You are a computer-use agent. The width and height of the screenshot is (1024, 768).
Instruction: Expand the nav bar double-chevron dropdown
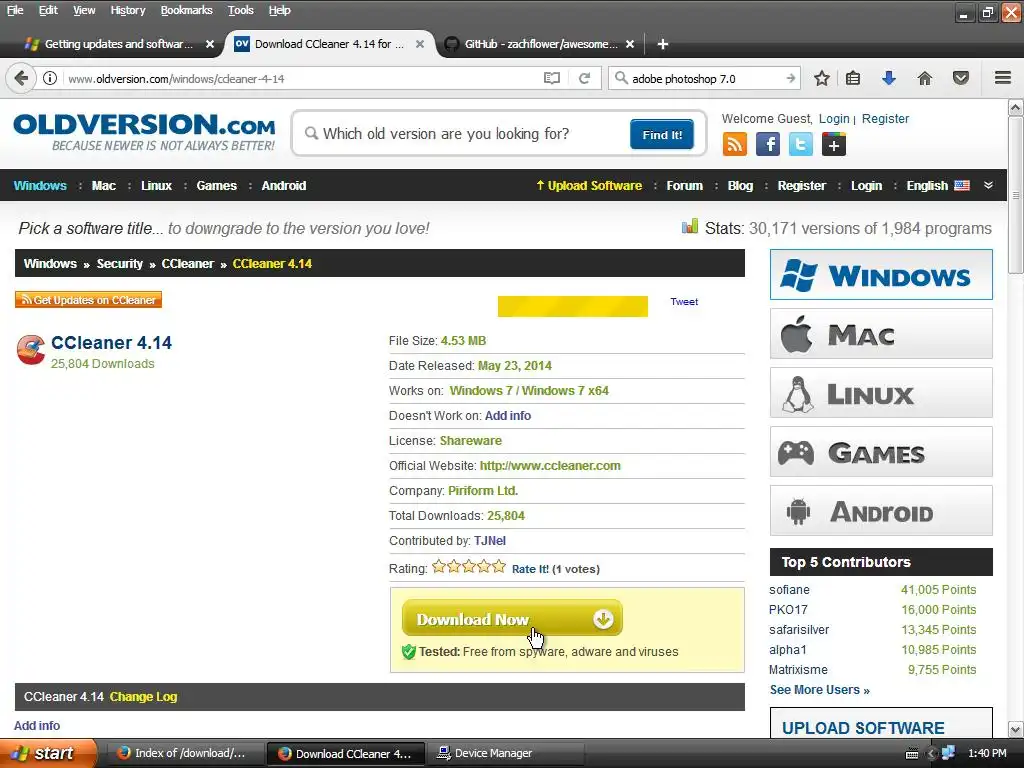(989, 185)
